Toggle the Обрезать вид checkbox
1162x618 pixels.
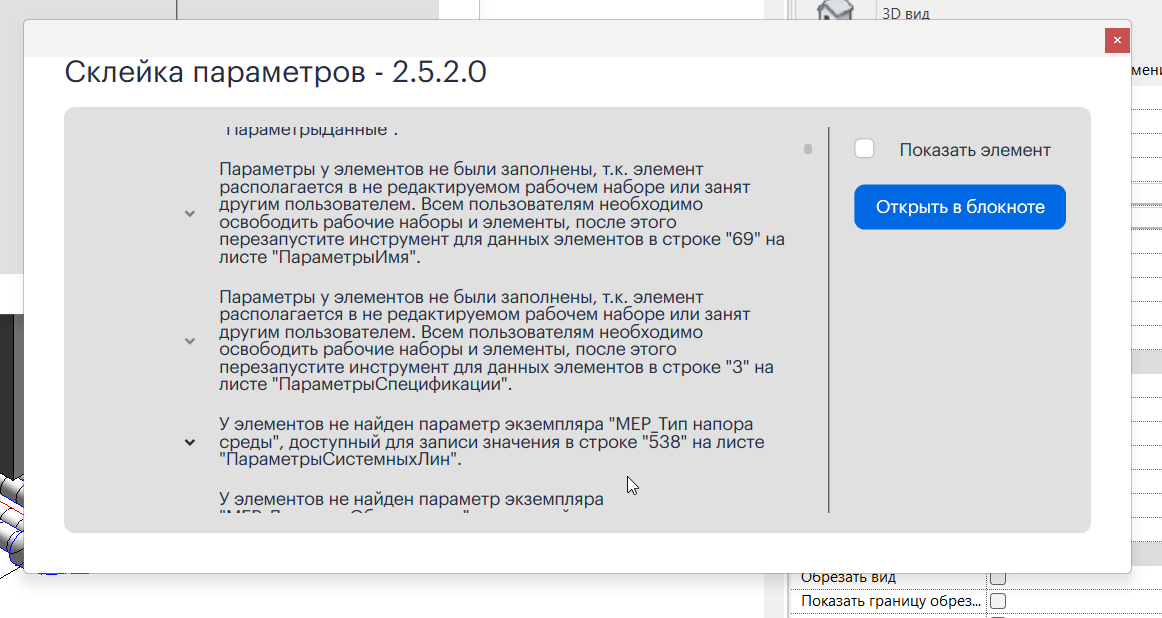pos(997,578)
